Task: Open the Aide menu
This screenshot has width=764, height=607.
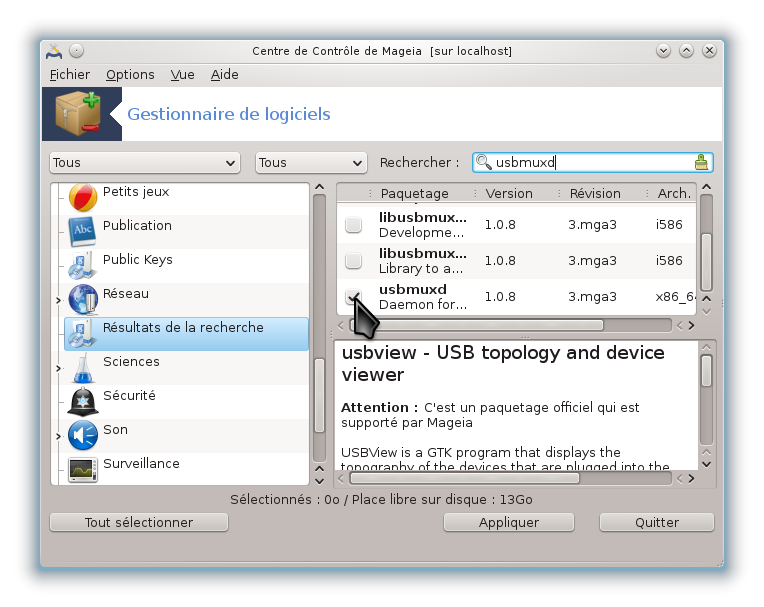Action: (225, 75)
